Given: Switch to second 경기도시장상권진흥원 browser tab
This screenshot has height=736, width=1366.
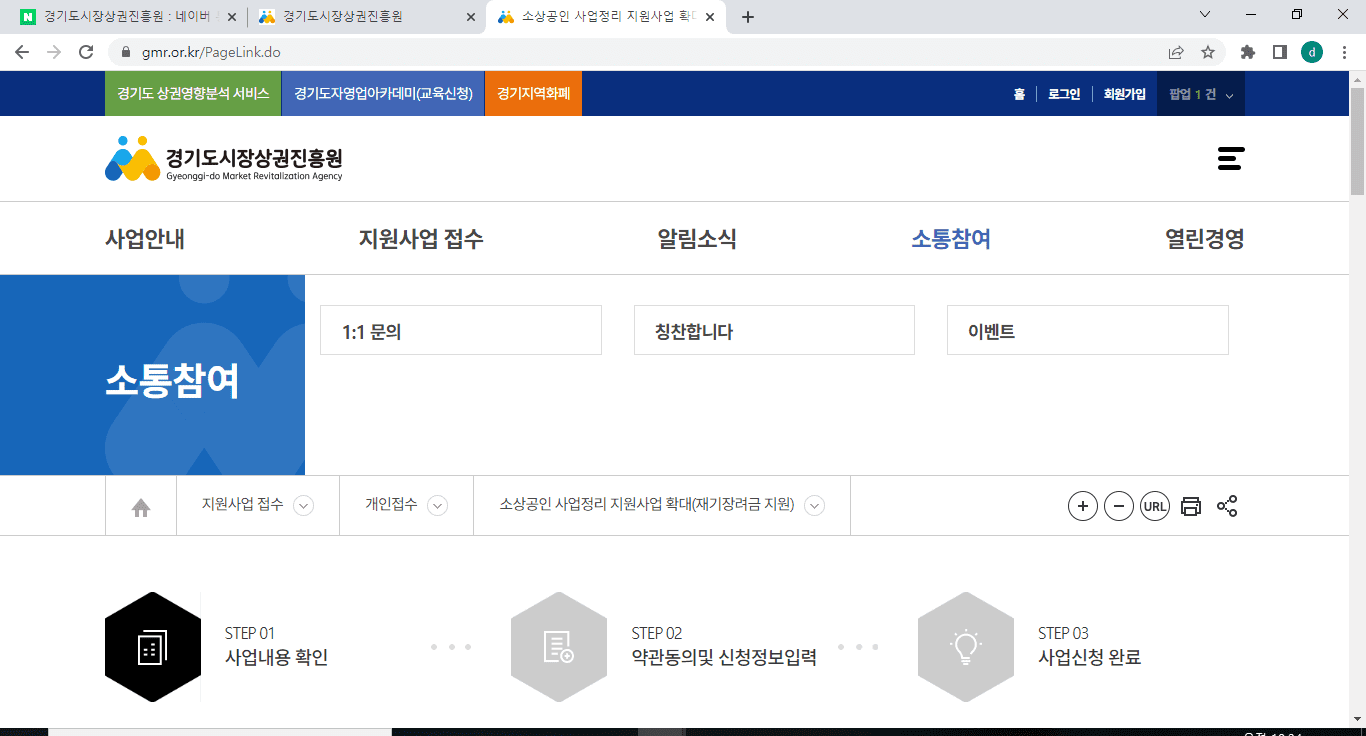Looking at the screenshot, I should [x=366, y=17].
